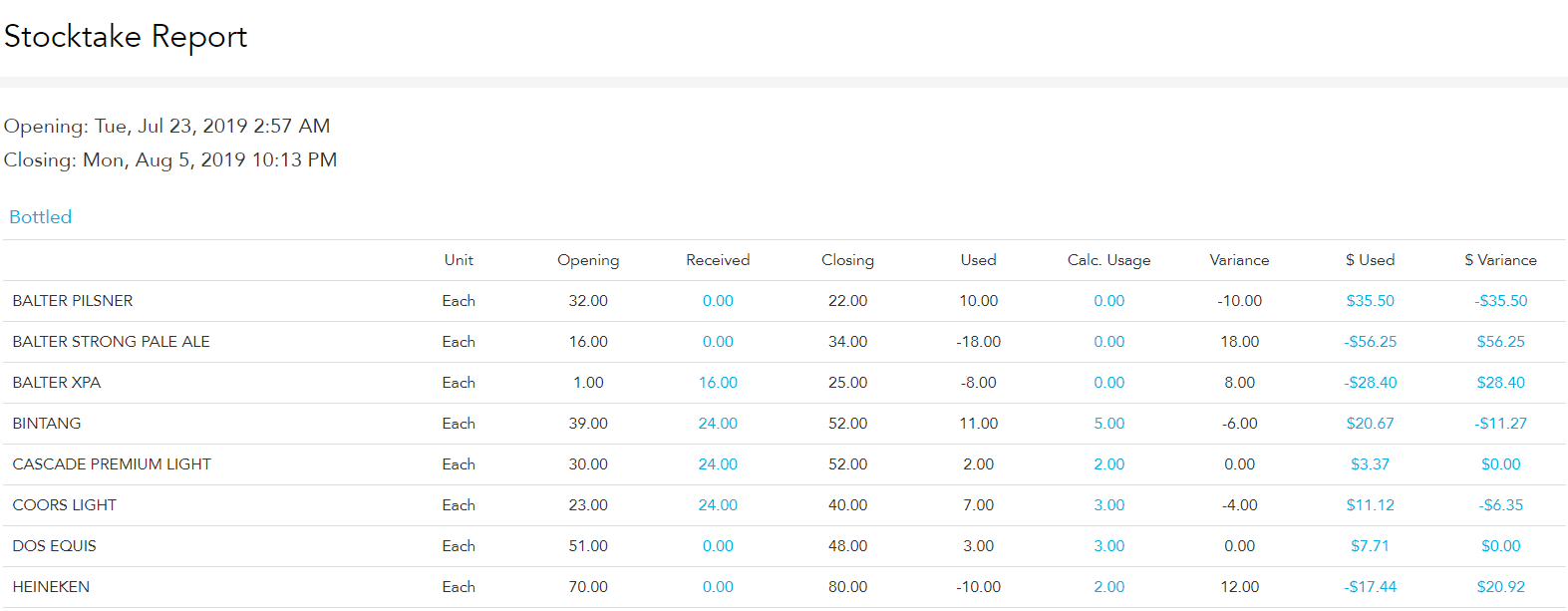The image size is (1568, 611).
Task: Click the $ Used column header
Action: click(x=1371, y=260)
